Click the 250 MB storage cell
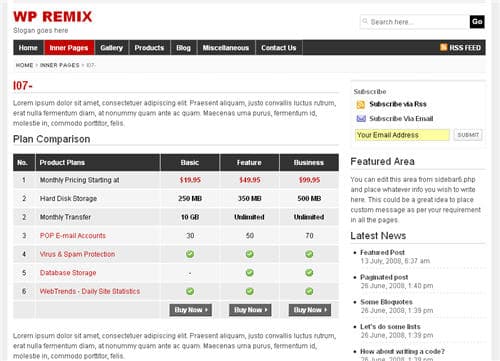 [x=190, y=198]
